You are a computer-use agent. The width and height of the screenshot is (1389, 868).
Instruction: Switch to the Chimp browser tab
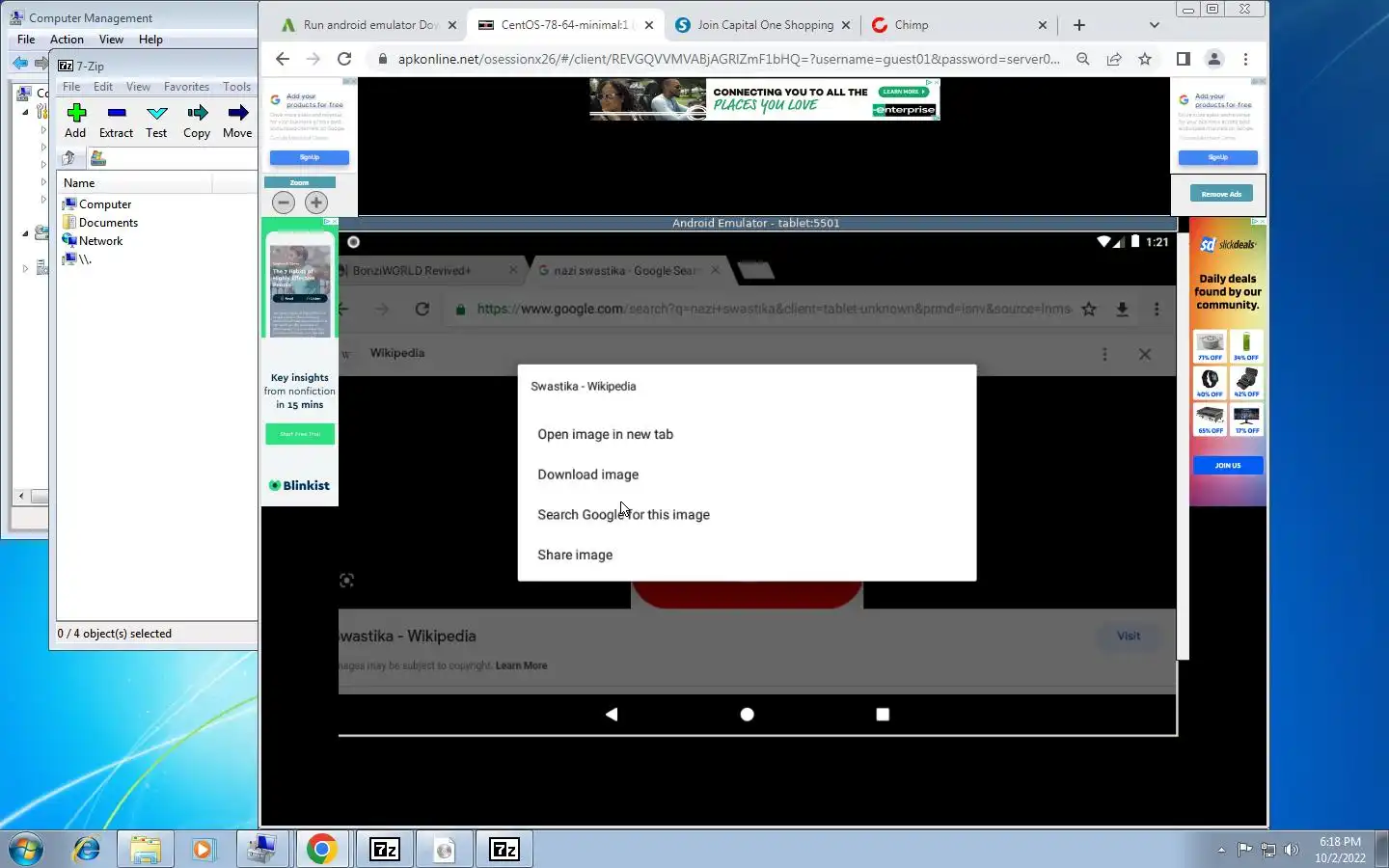[x=959, y=25]
